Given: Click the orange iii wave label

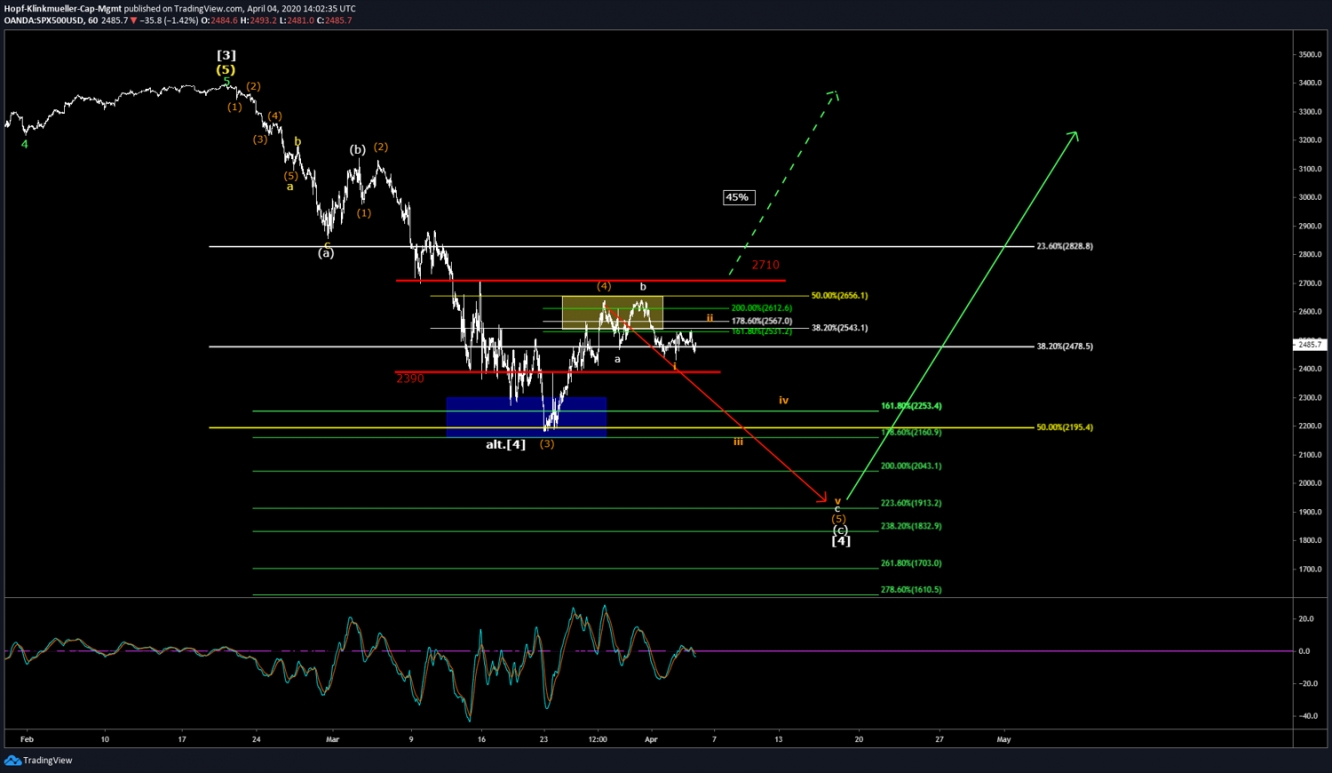Looking at the screenshot, I should 738,441.
